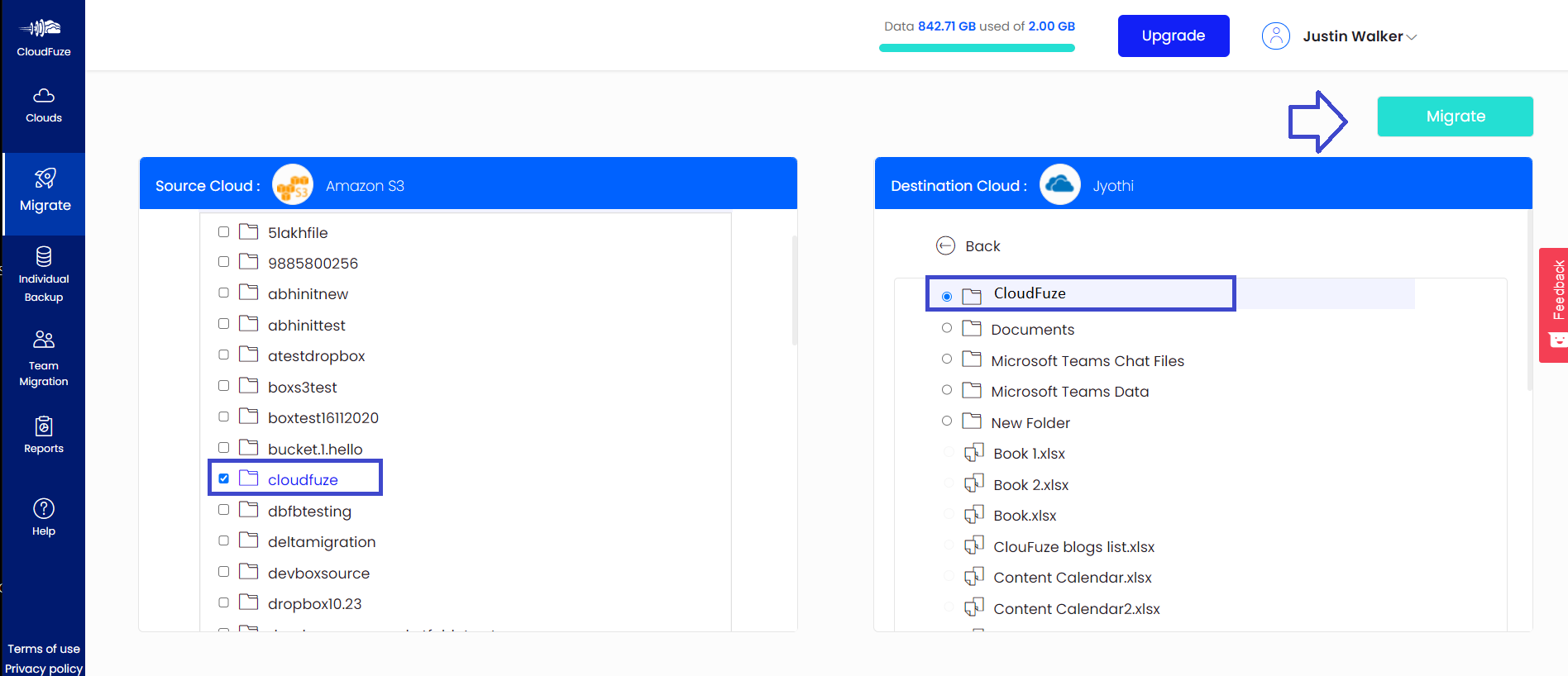The height and width of the screenshot is (676, 1568).
Task: Open Individual Backup in the sidebar
Action: (44, 274)
